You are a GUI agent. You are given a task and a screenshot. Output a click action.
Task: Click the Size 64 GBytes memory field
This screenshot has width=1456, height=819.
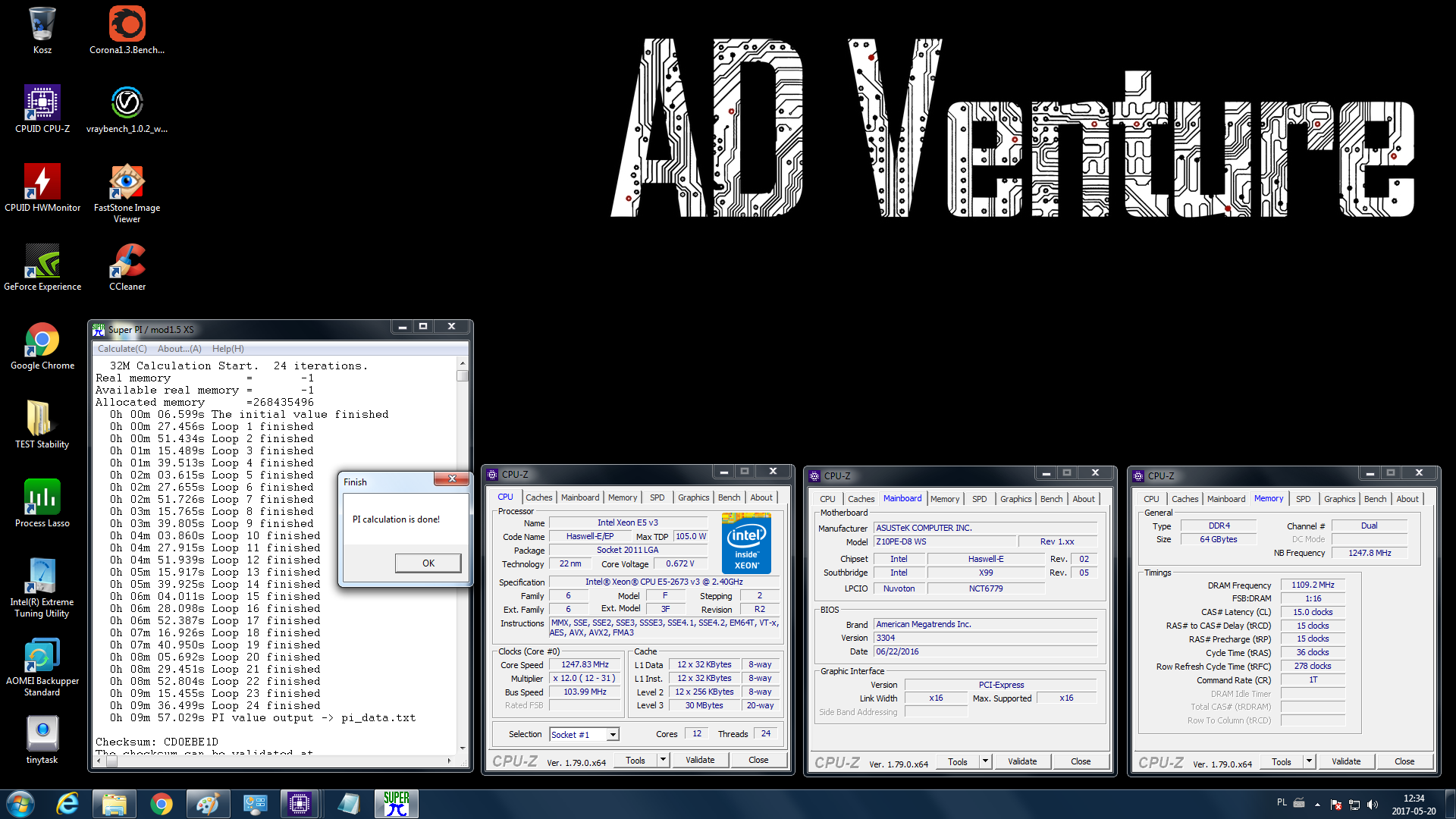point(1218,540)
